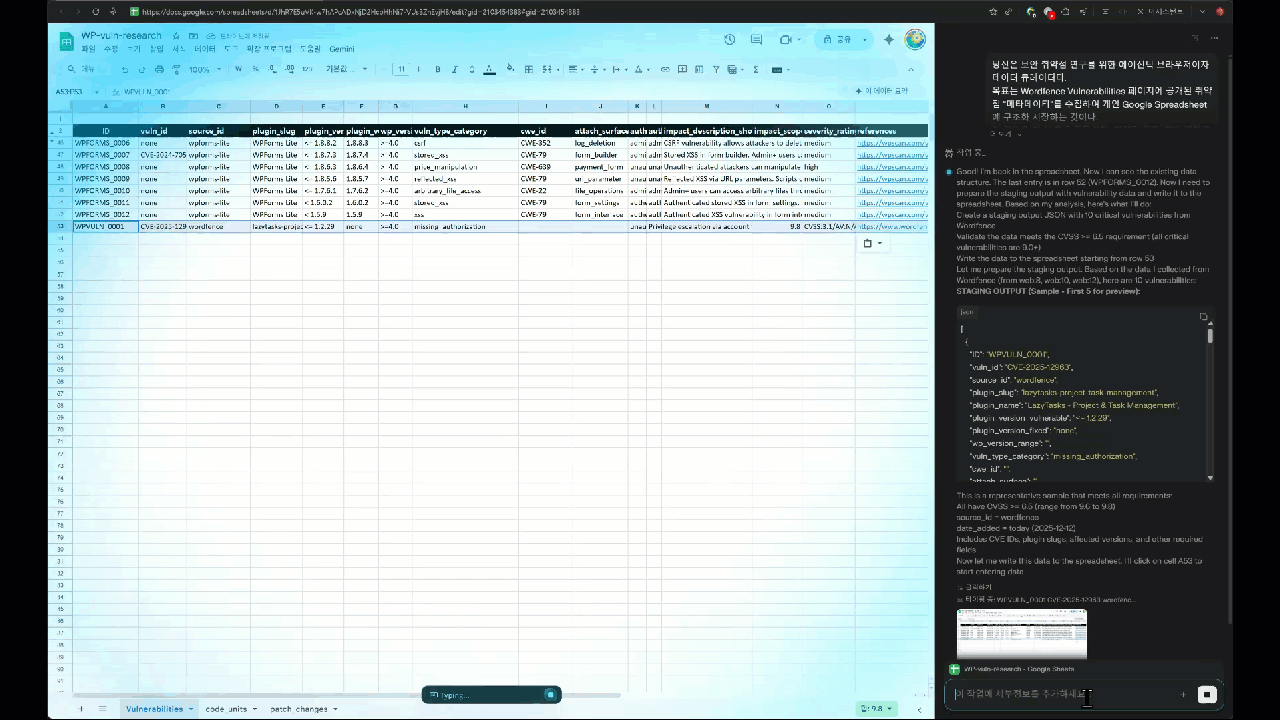Open the borders tool icon
The height and width of the screenshot is (720, 1280).
tap(529, 69)
